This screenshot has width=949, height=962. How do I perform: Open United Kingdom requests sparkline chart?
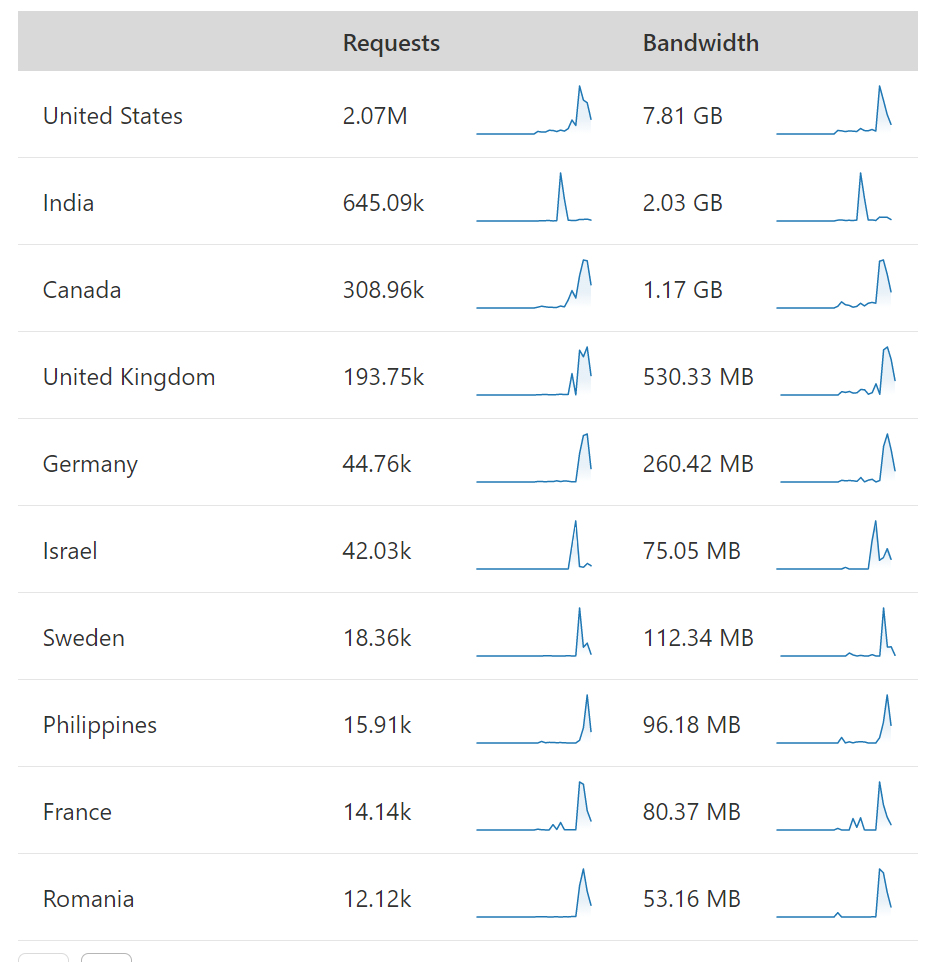(534, 371)
